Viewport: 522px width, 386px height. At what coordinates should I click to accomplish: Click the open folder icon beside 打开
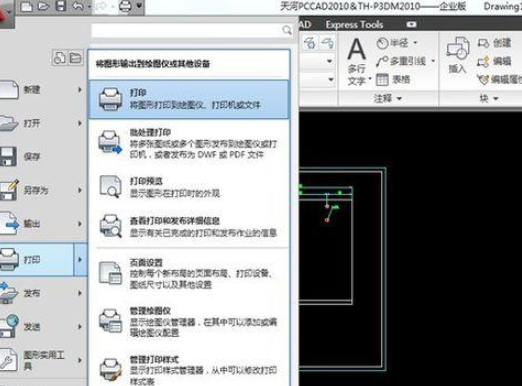(9, 123)
